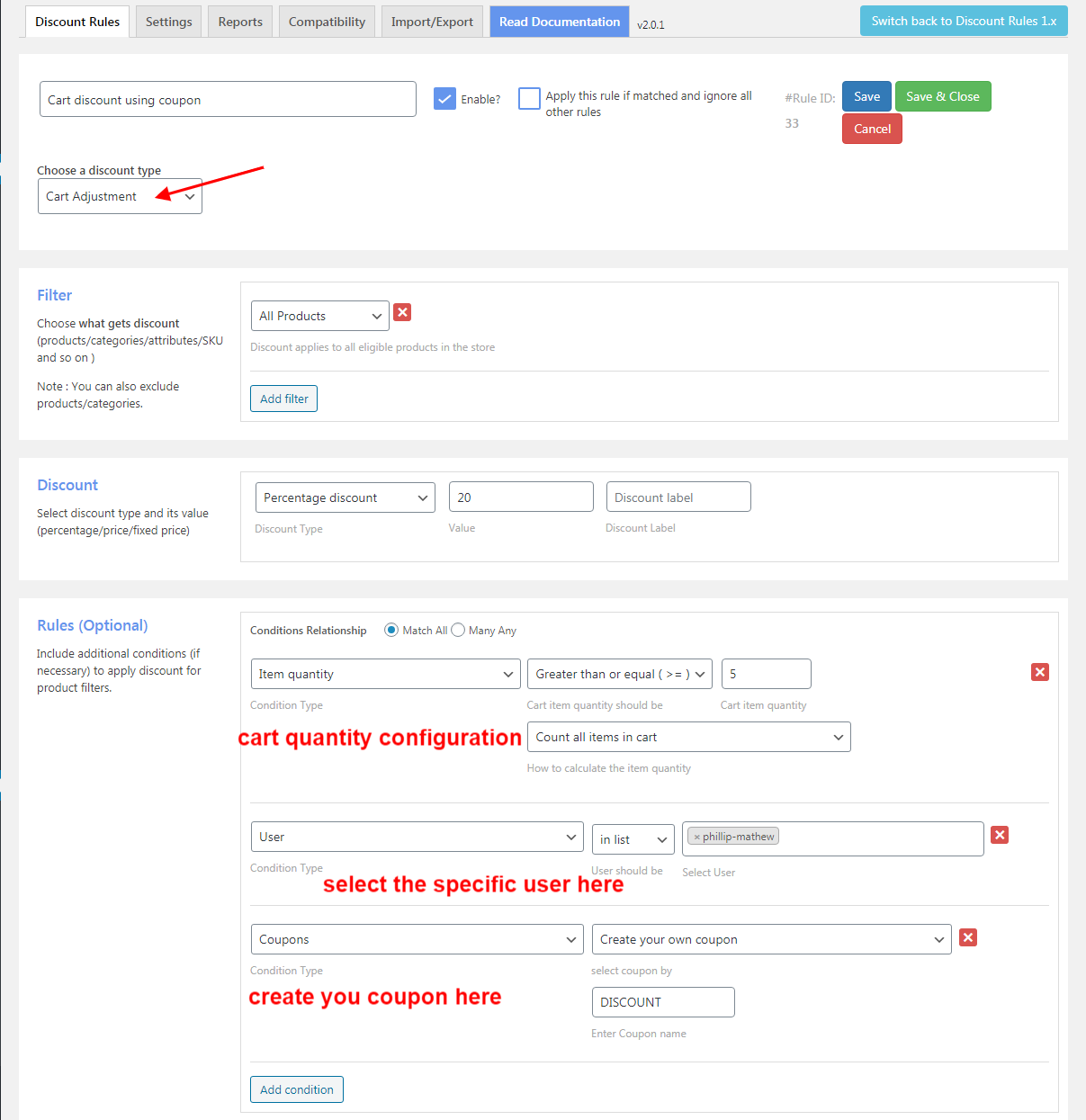Screen dimensions: 1086x1120
Task: Select the Match All radio button
Action: [391, 630]
